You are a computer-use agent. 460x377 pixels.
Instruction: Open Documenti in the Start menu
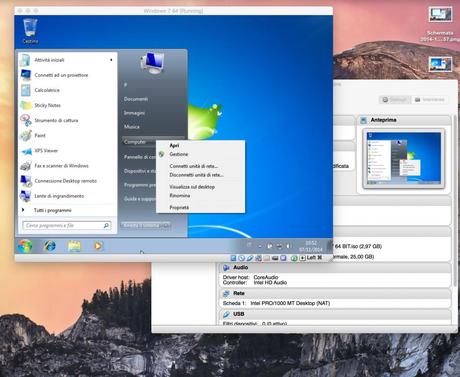pyautogui.click(x=136, y=99)
